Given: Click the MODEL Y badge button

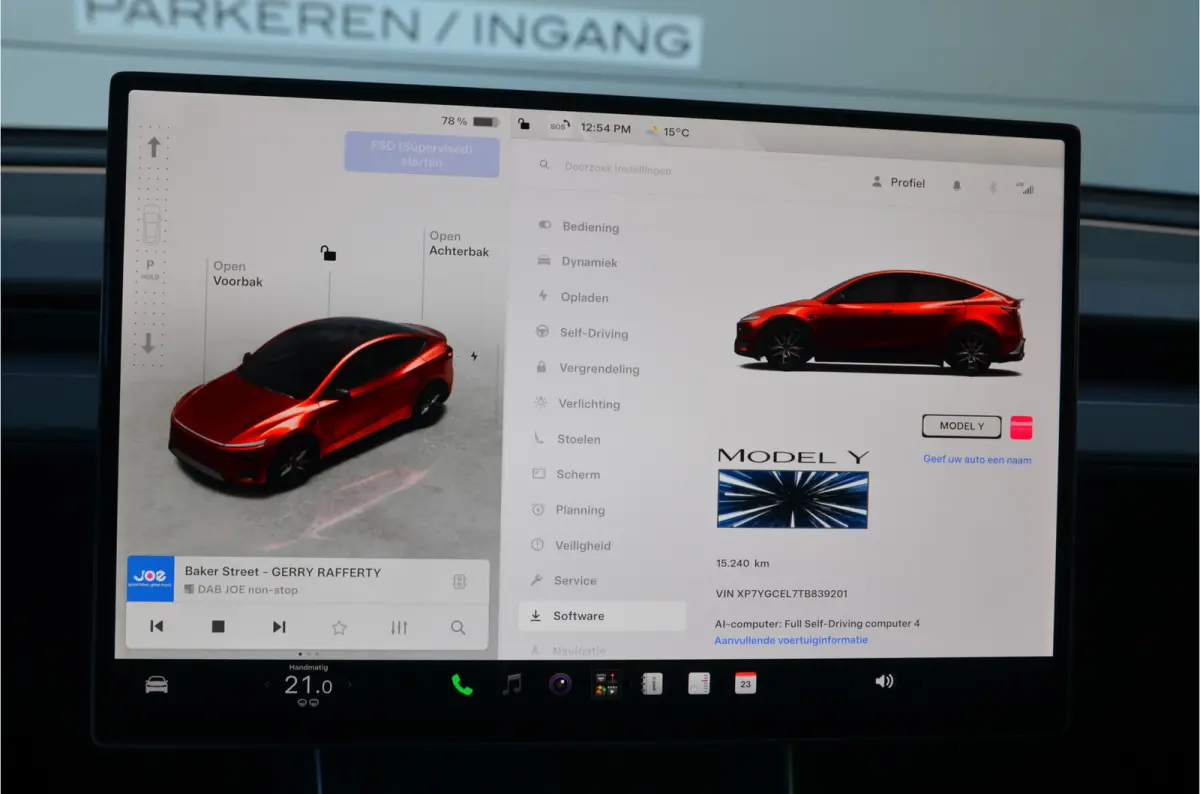Looking at the screenshot, I should [x=961, y=426].
